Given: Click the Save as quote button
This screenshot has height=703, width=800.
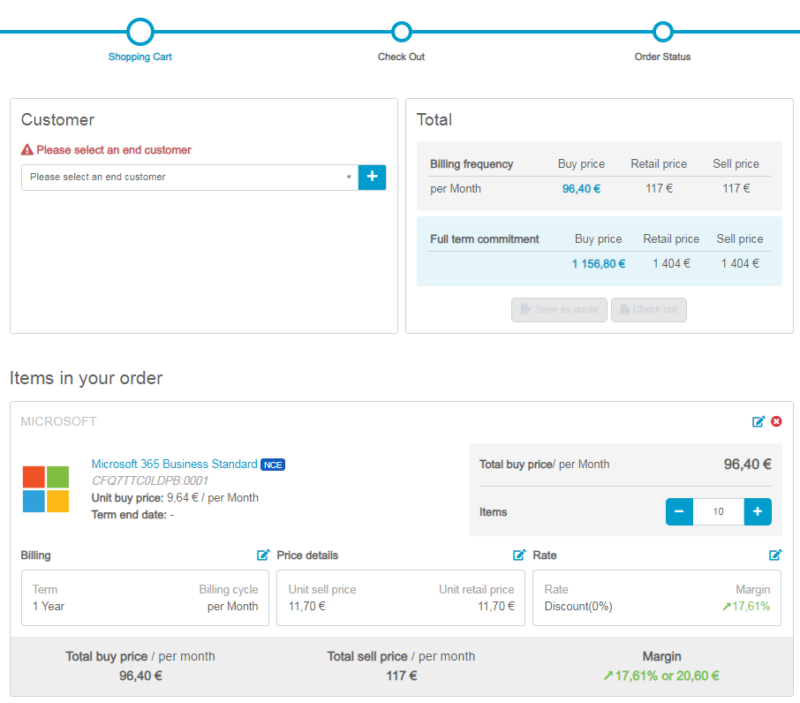Looking at the screenshot, I should tap(559, 310).
